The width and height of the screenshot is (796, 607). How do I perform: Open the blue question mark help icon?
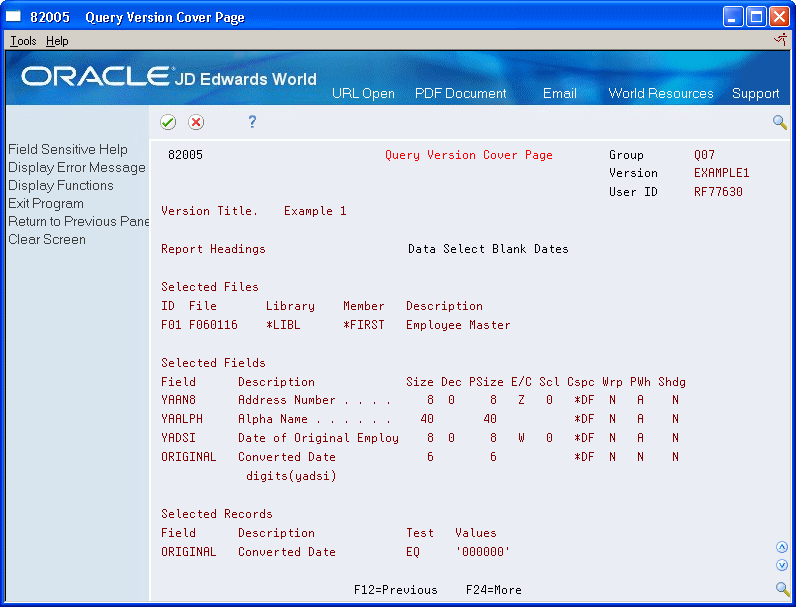coord(252,122)
